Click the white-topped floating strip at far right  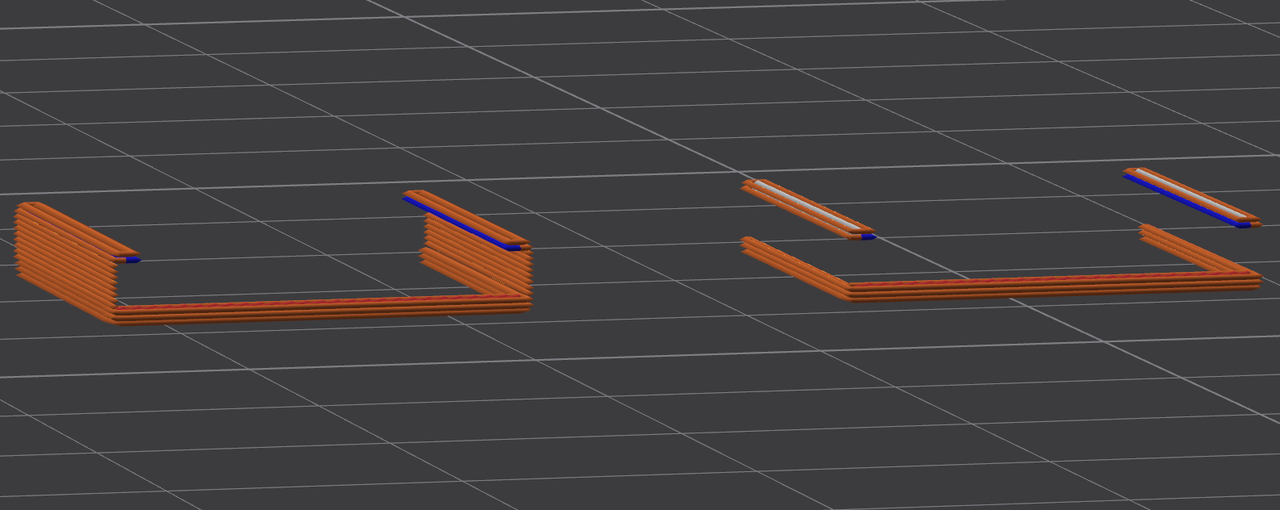click(1190, 195)
